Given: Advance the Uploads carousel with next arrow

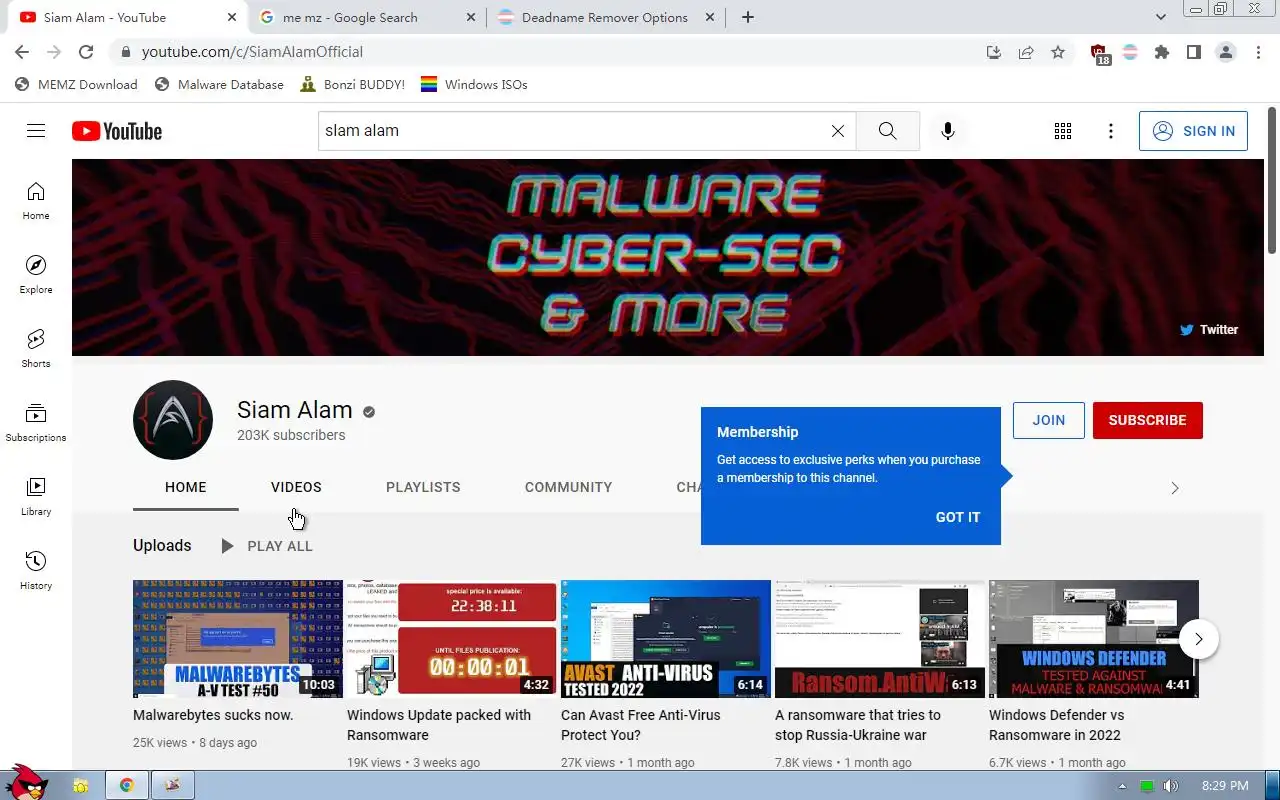Looking at the screenshot, I should coord(1199,639).
